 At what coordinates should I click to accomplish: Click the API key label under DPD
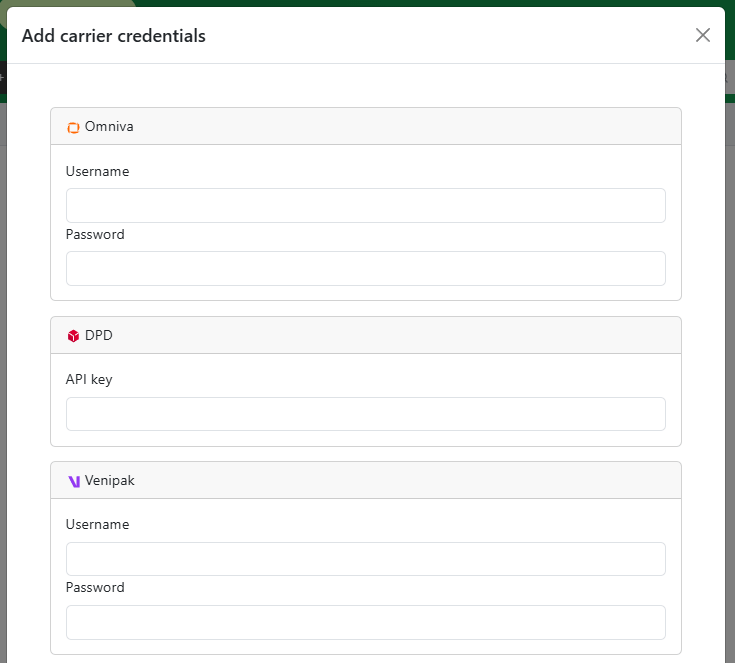click(89, 380)
